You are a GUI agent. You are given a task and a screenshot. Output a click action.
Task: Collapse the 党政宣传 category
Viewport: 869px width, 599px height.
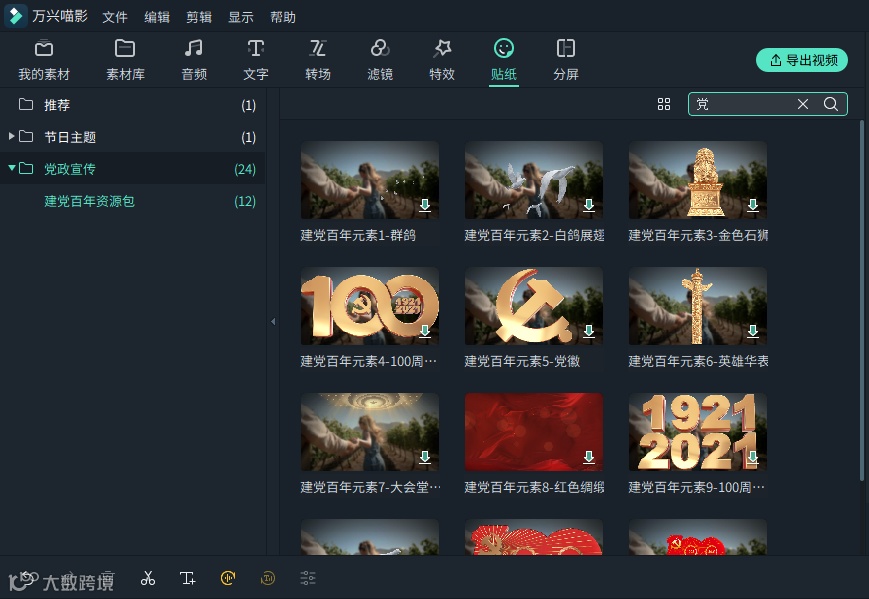pyautogui.click(x=13, y=169)
